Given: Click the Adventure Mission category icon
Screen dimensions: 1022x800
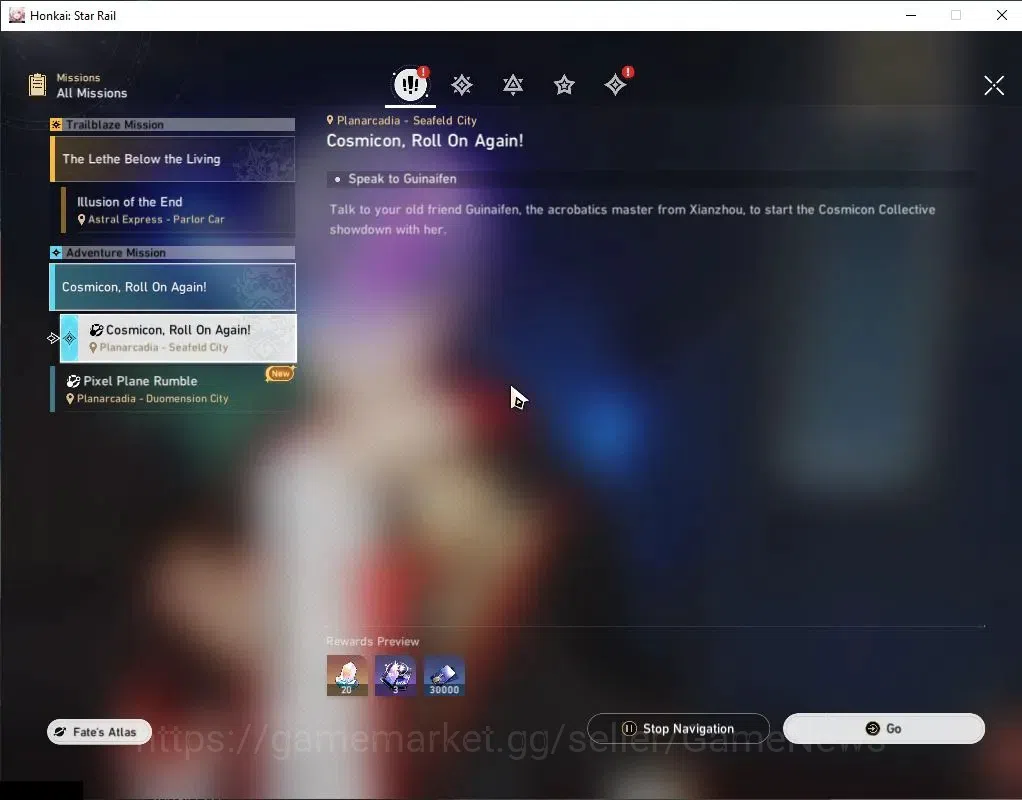Looking at the screenshot, I should pos(56,252).
